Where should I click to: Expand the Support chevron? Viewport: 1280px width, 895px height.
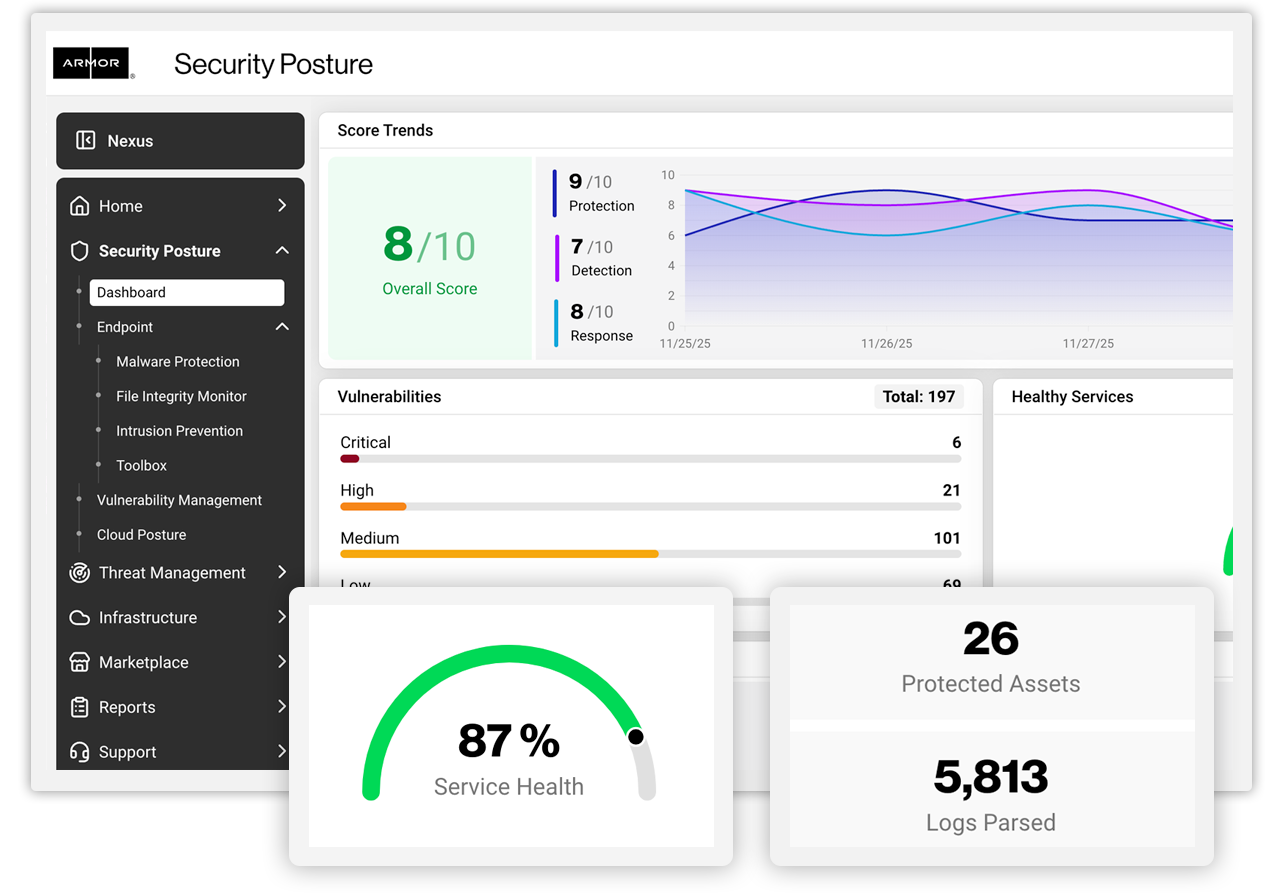coord(282,751)
